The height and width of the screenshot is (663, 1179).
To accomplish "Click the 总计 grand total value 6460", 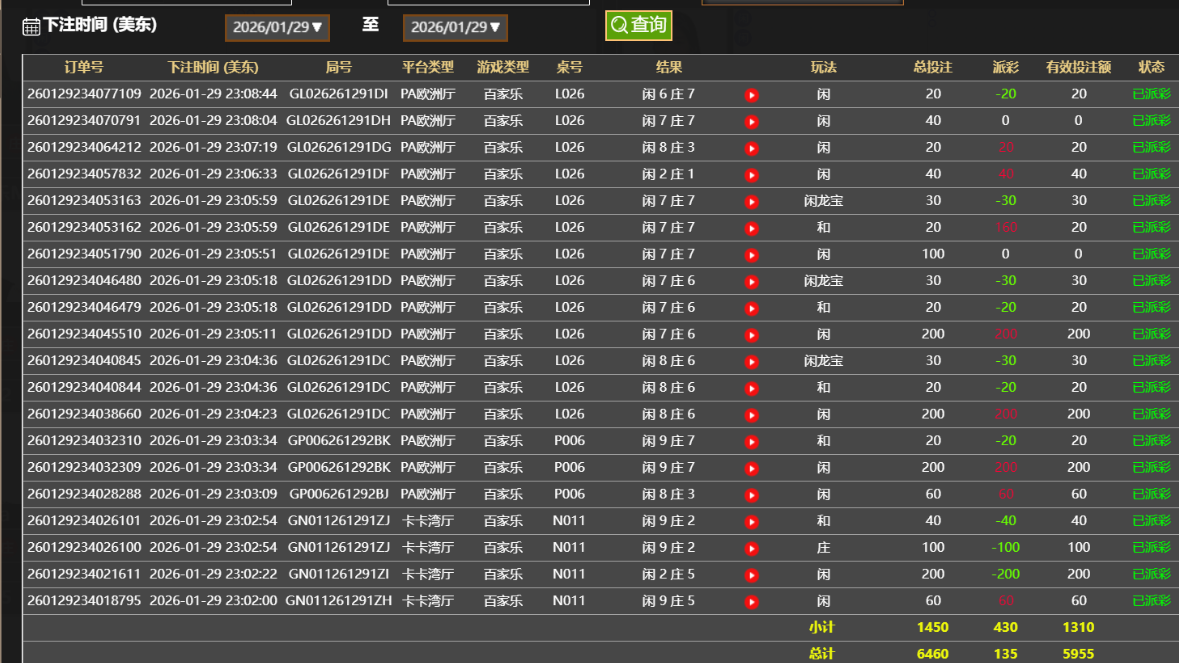I will (x=932, y=653).
